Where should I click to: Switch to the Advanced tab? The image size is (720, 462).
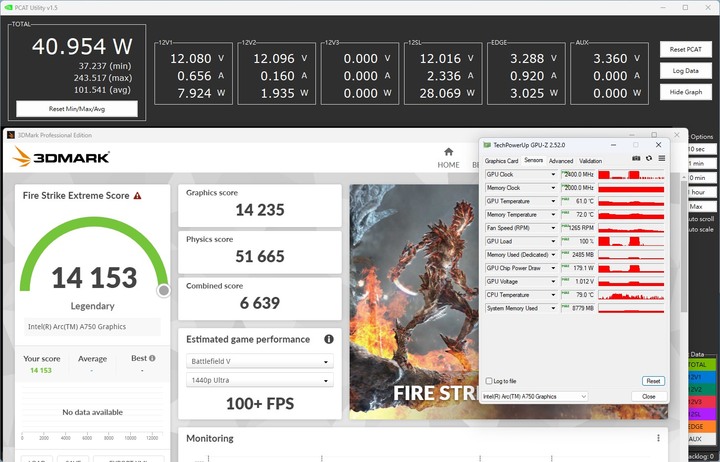point(561,161)
